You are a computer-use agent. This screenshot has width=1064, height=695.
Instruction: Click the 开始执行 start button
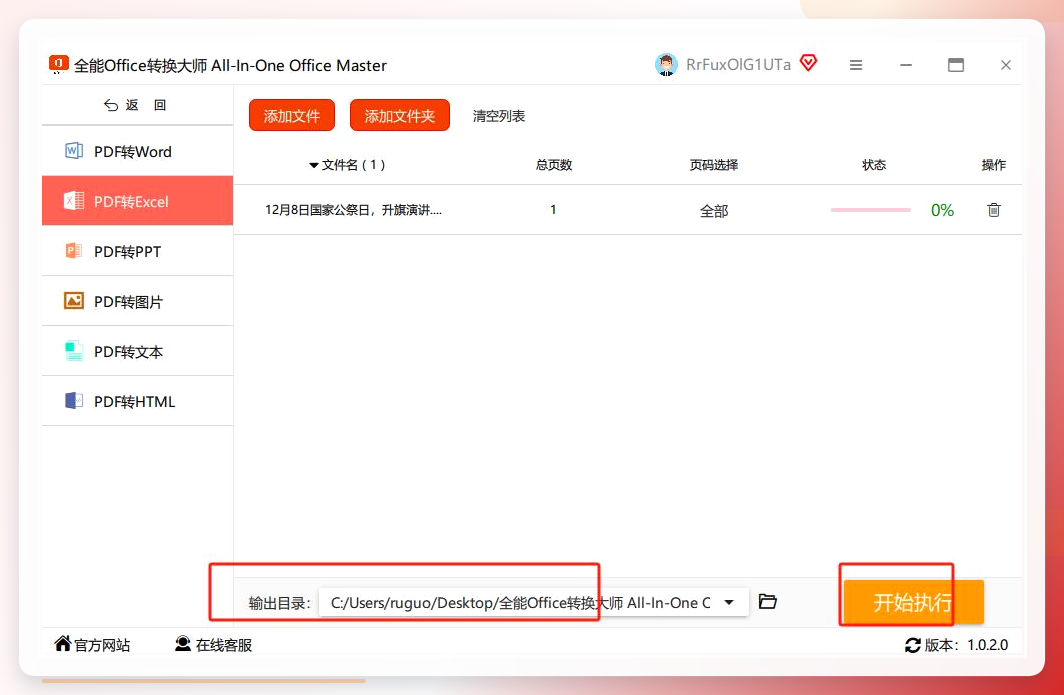click(913, 602)
